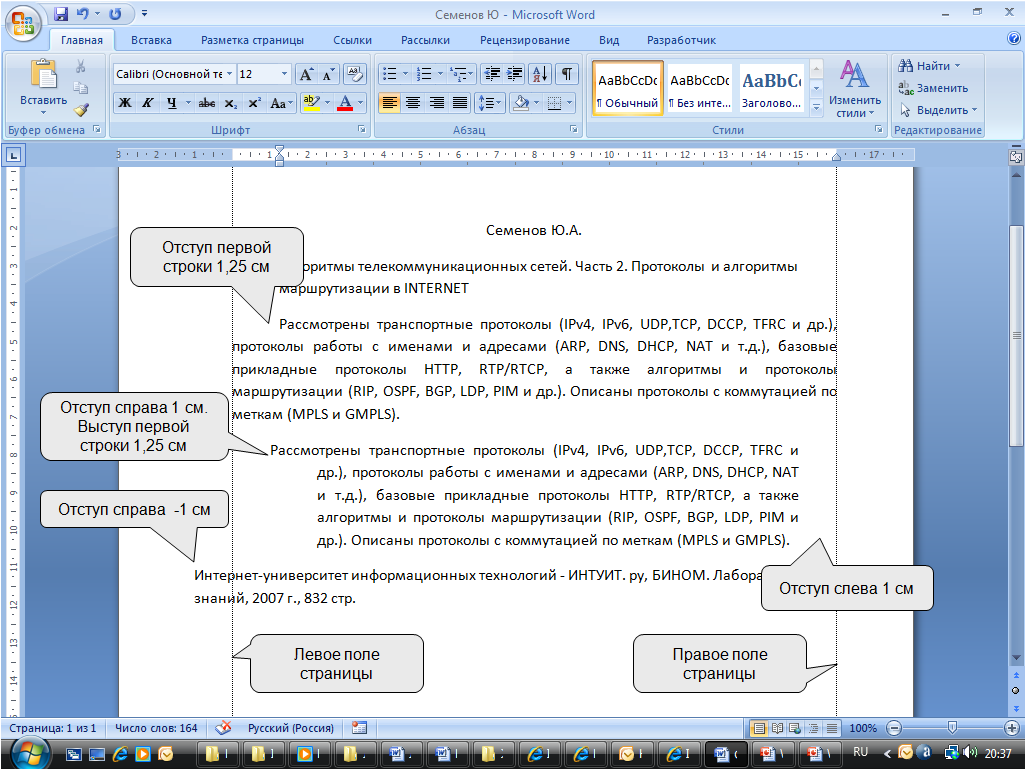Click the zoom slider in status bar
The image size is (1026, 770).
click(952, 728)
